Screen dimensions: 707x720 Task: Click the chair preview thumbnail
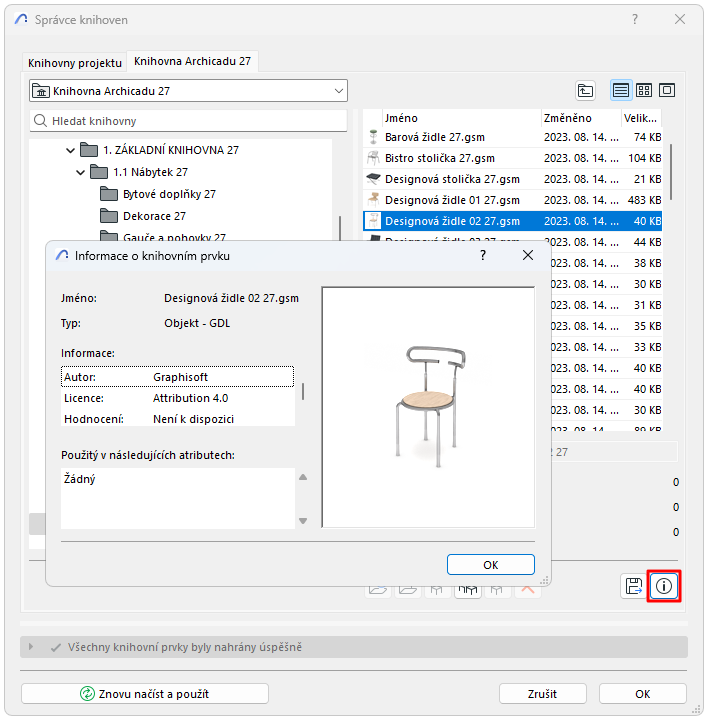click(428, 407)
